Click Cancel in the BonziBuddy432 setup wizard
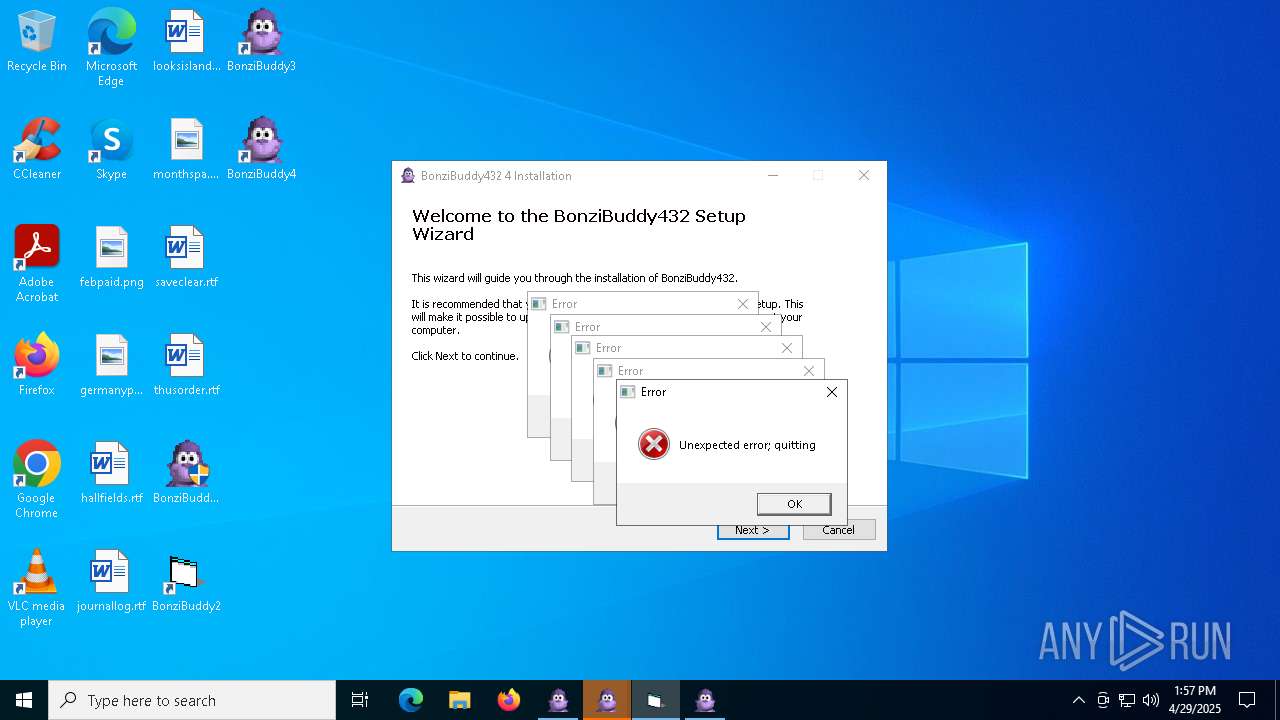1280x720 pixels. (838, 530)
